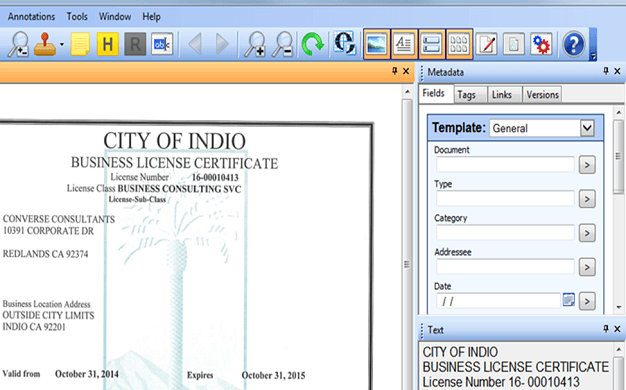Toggle the text view panel button
Screen dimensions: 626x390
tap(404, 44)
